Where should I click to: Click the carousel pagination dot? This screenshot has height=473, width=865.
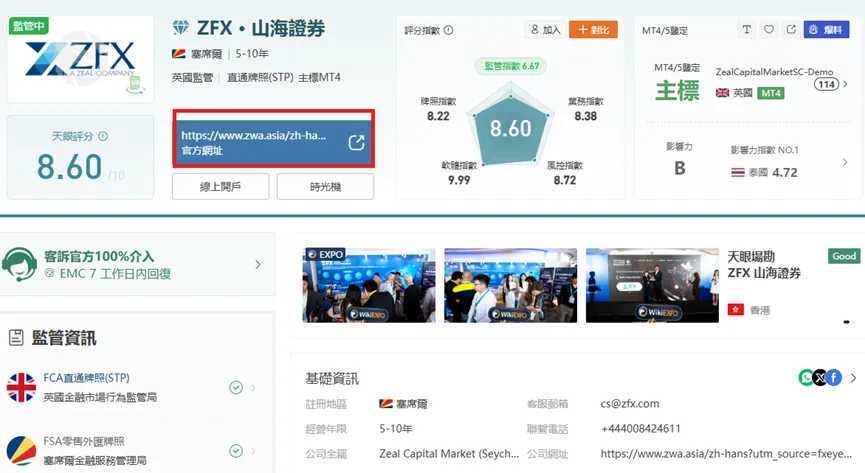[846, 322]
